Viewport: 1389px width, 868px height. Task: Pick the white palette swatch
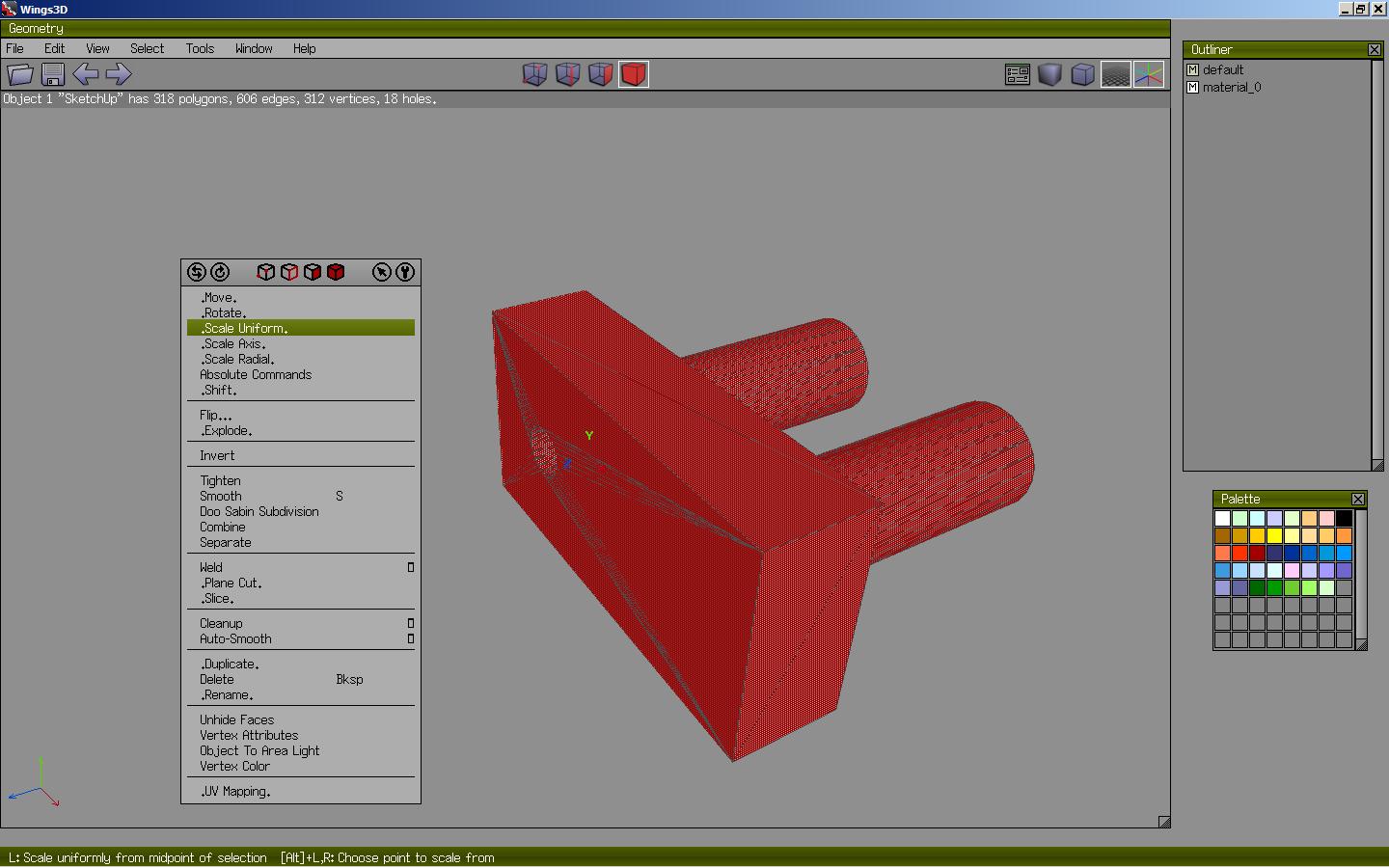(x=1222, y=518)
